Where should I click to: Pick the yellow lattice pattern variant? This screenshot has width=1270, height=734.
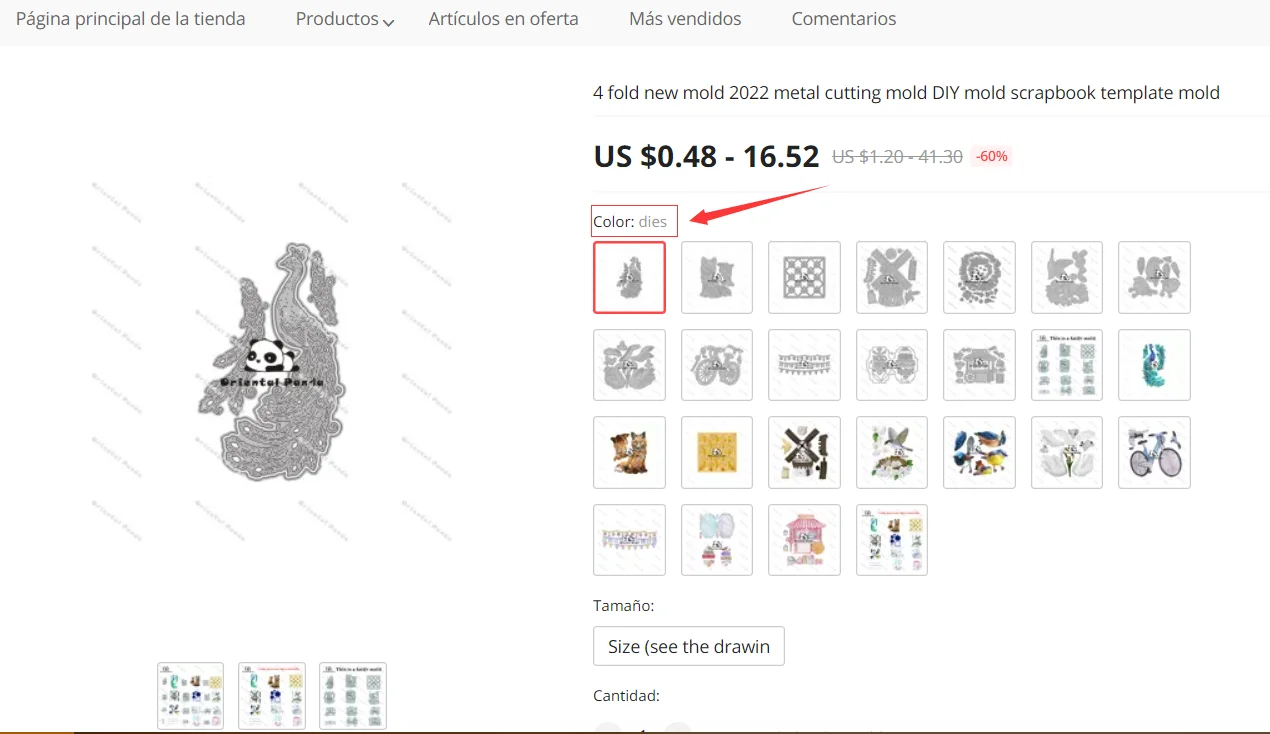click(717, 452)
